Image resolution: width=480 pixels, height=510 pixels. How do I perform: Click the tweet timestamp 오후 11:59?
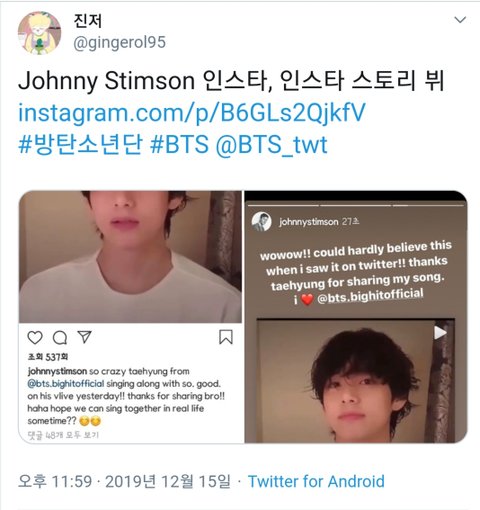point(55,482)
